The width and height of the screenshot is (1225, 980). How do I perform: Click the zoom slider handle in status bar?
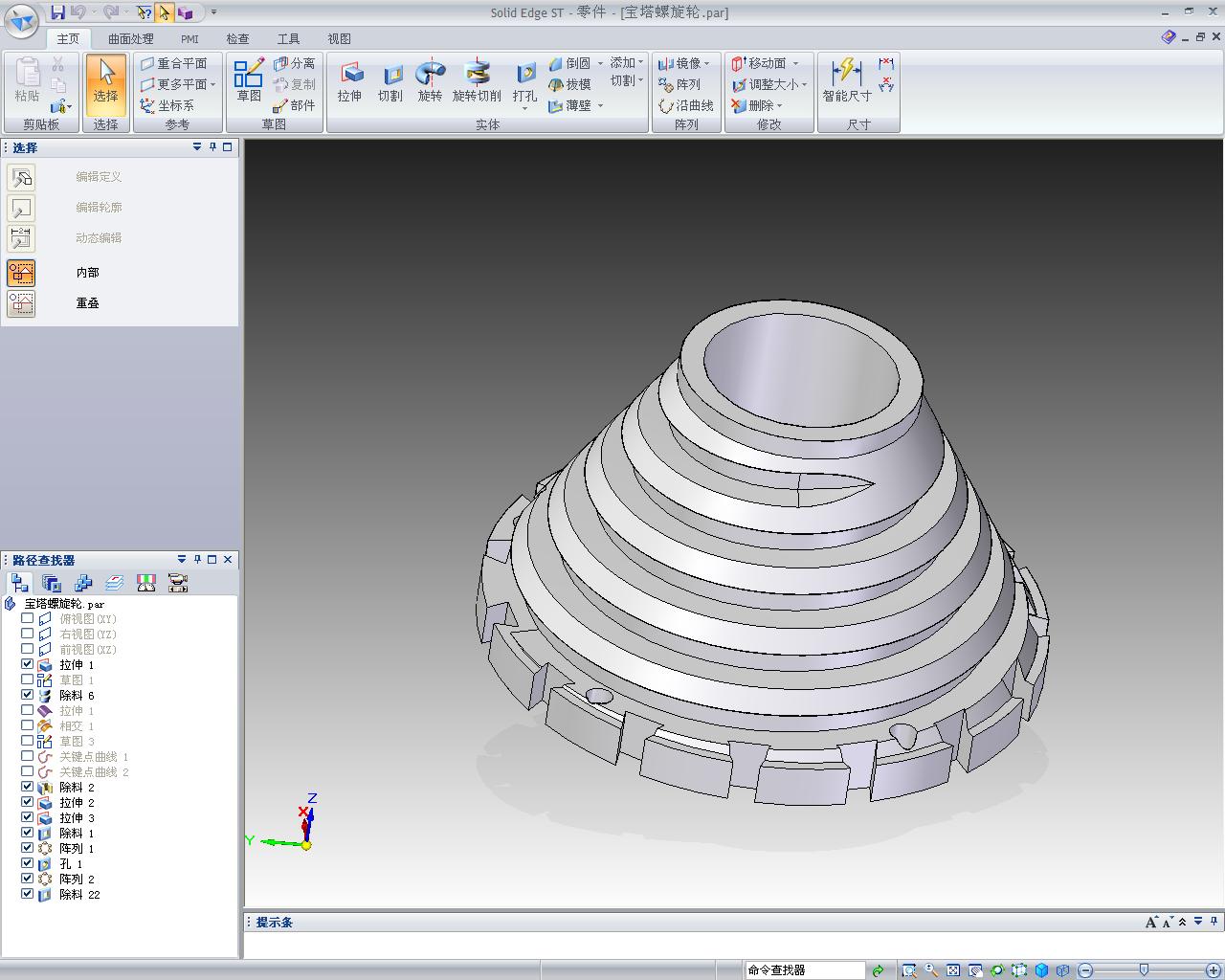1144,970
